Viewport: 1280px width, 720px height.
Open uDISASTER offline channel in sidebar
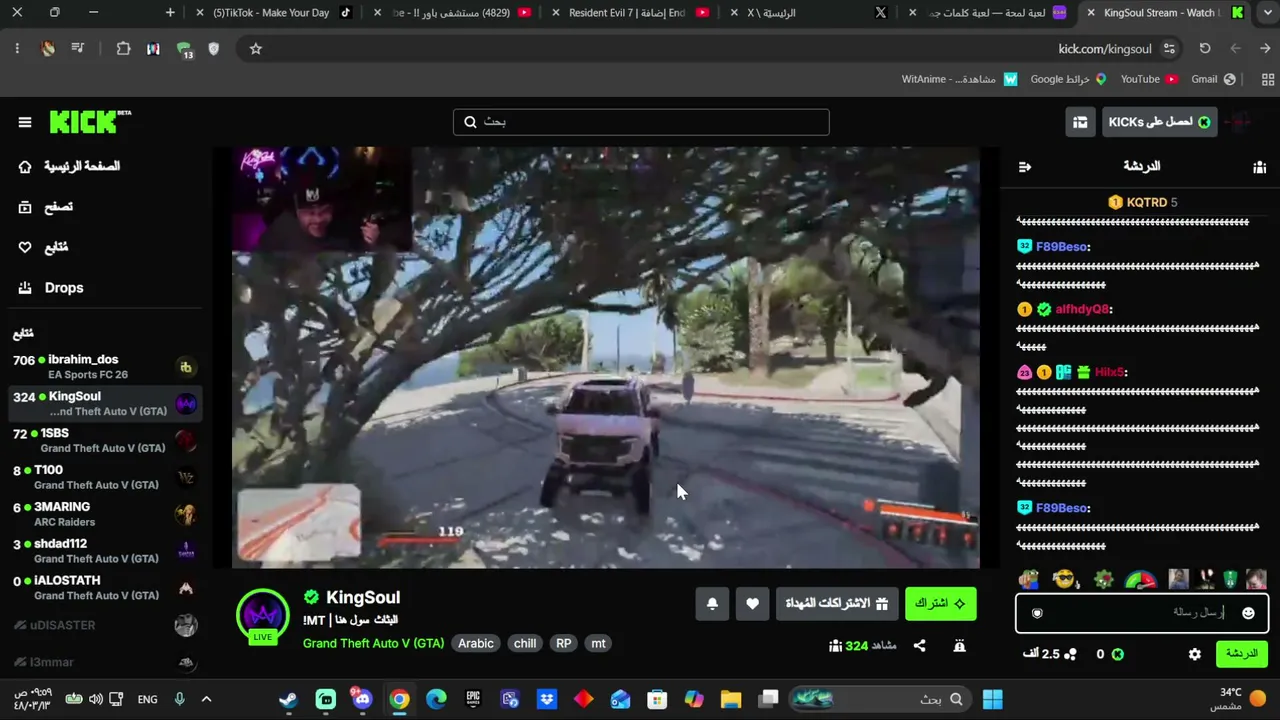pos(105,625)
